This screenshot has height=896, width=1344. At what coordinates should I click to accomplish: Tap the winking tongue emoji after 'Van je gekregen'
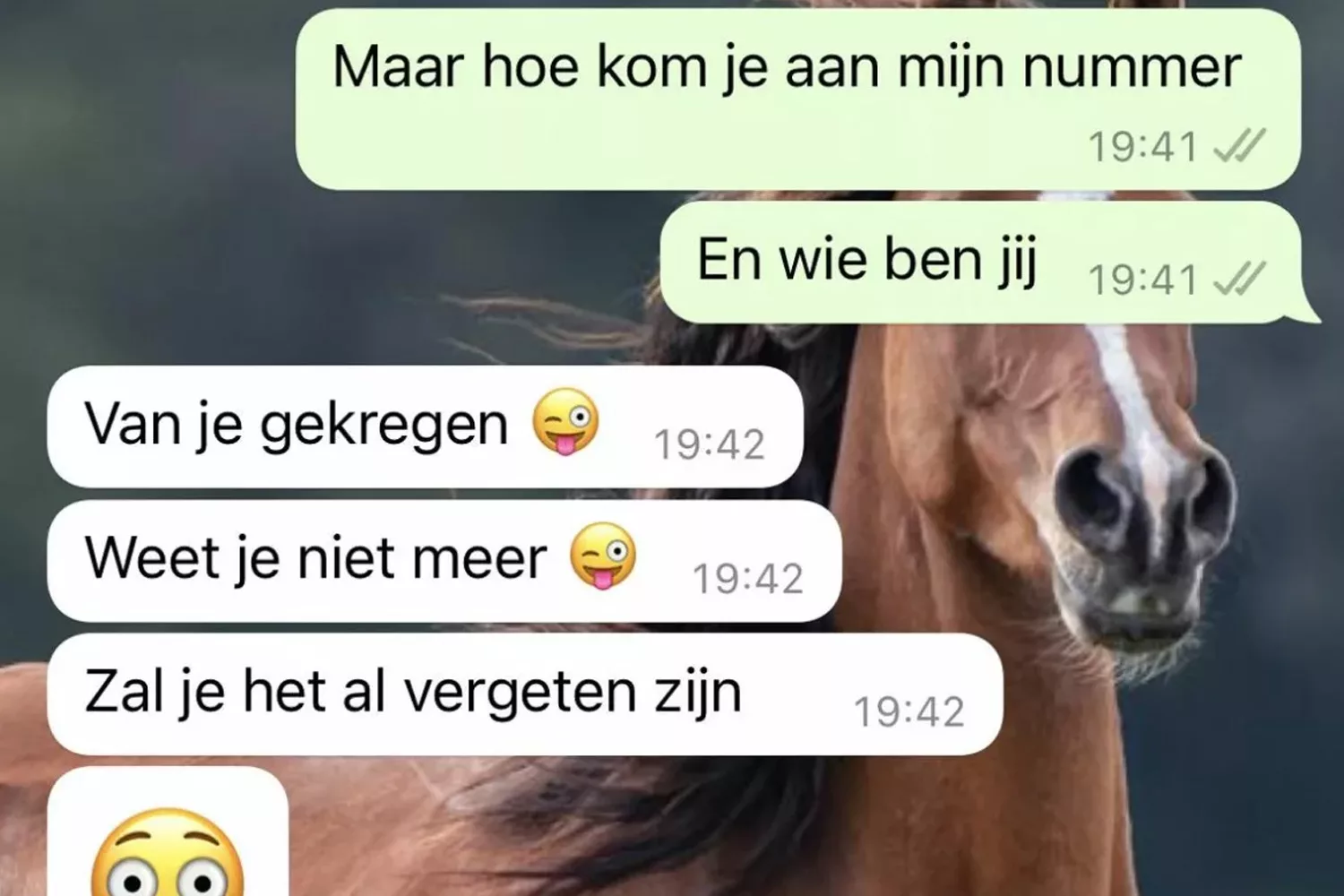point(565,421)
